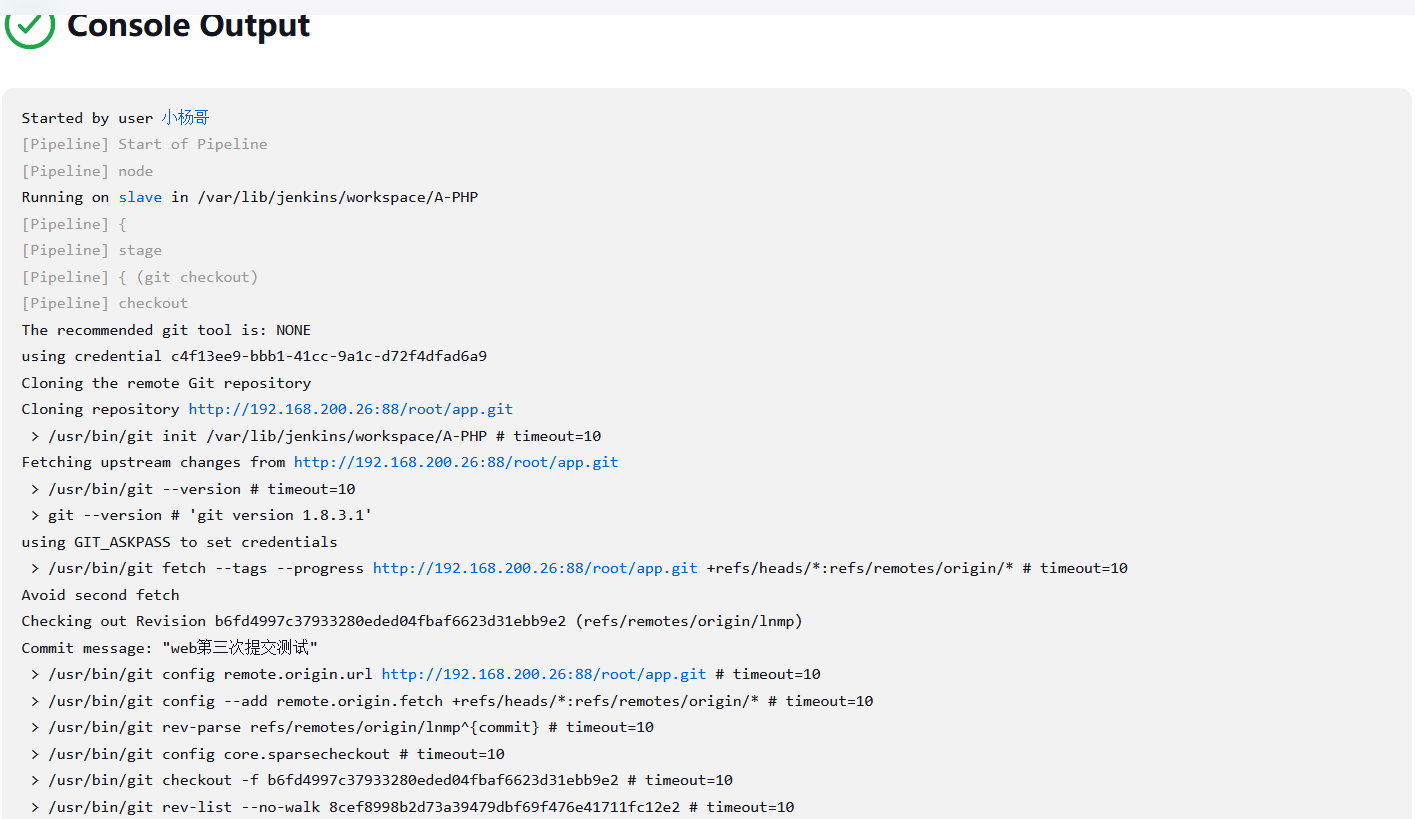Click the commit message "web第三次提交测试"
This screenshot has height=819, width=1415.
tap(240, 648)
